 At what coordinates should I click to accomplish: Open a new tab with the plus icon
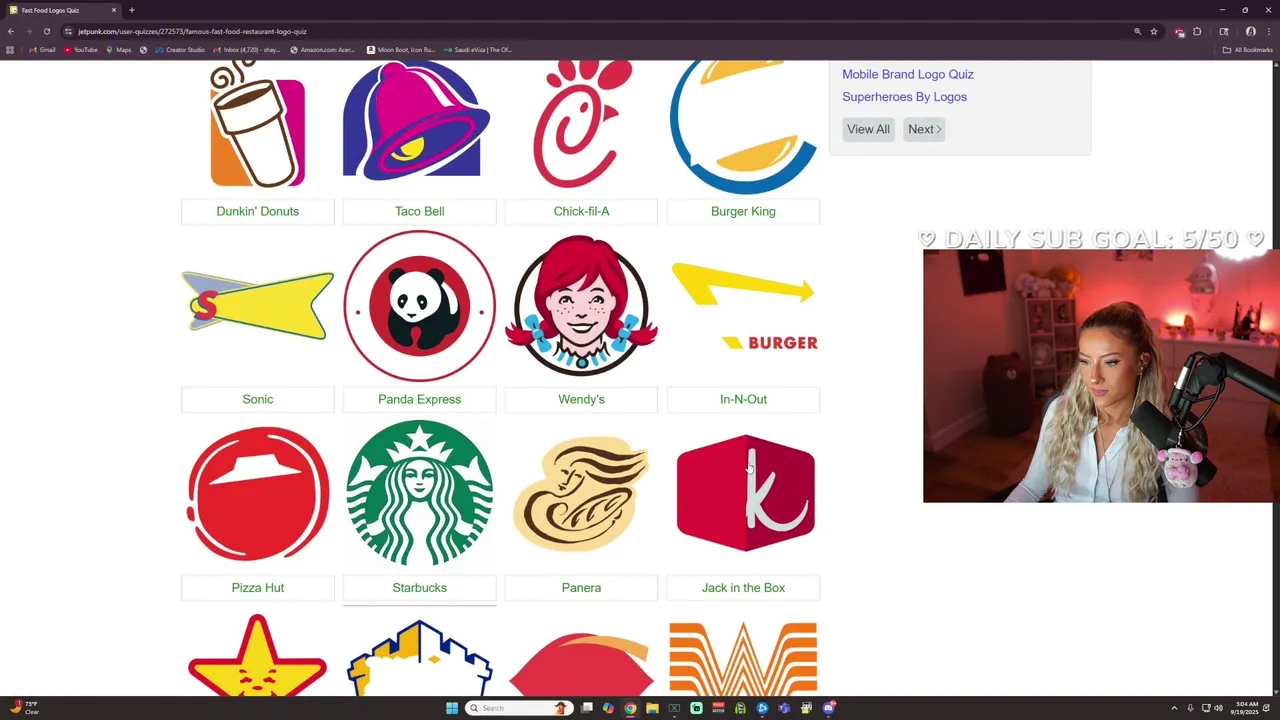coord(131,10)
